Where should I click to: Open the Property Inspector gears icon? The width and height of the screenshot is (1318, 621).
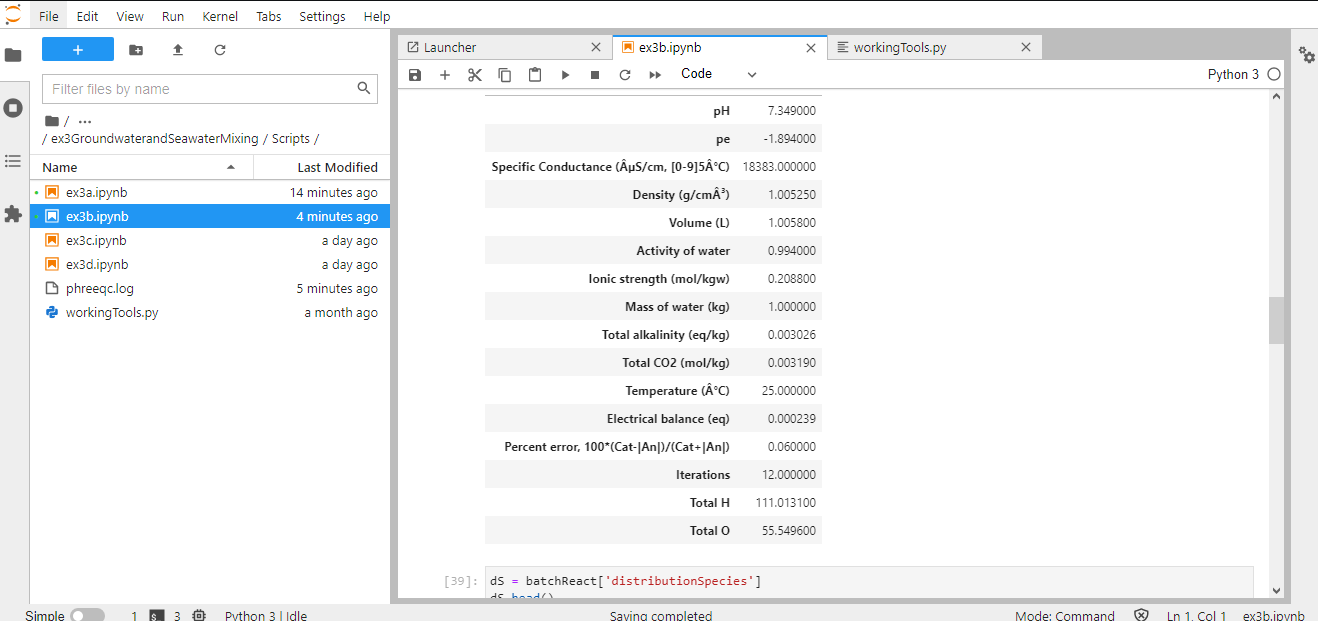click(x=1306, y=55)
